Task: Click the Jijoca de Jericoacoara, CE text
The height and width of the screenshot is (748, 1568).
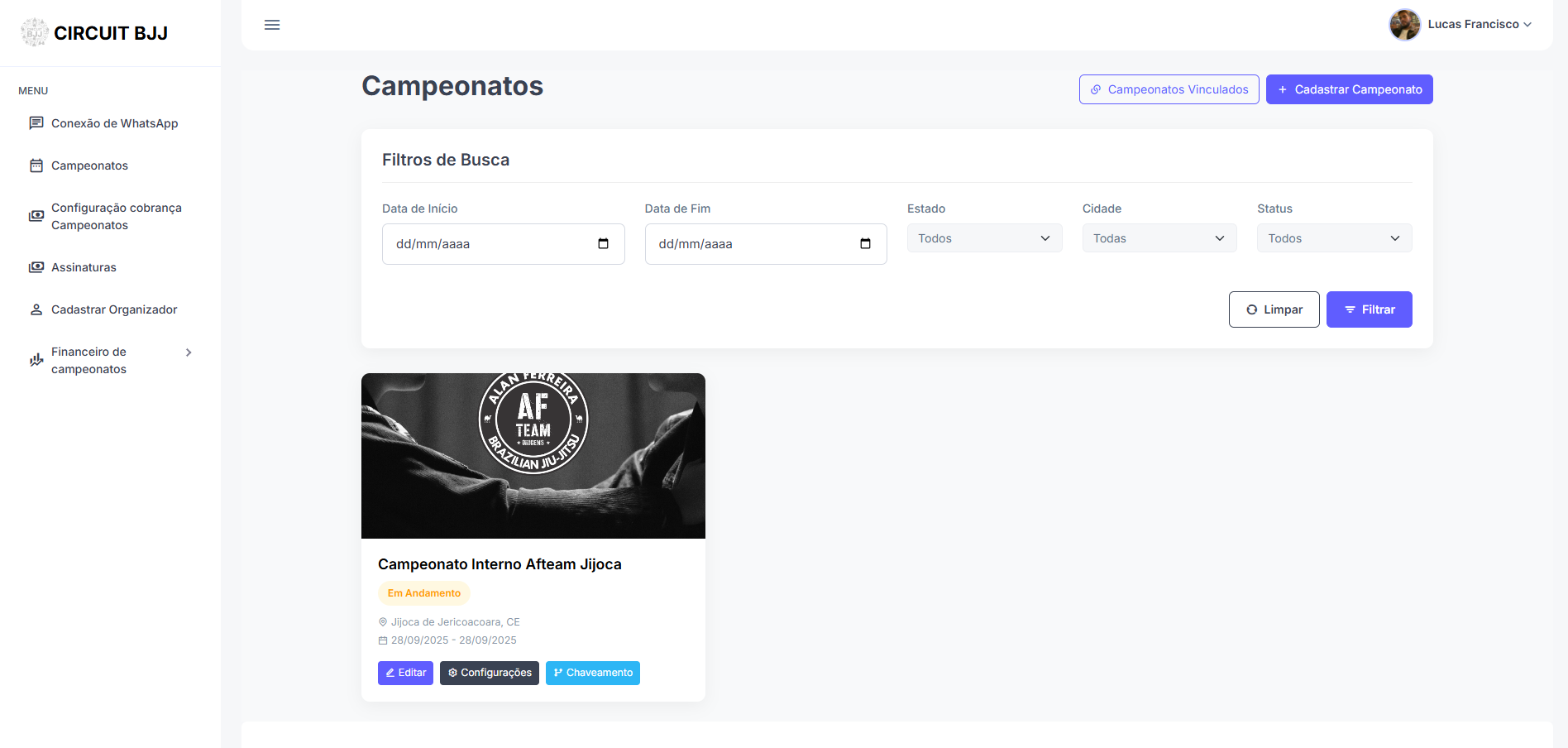Action: click(x=456, y=622)
